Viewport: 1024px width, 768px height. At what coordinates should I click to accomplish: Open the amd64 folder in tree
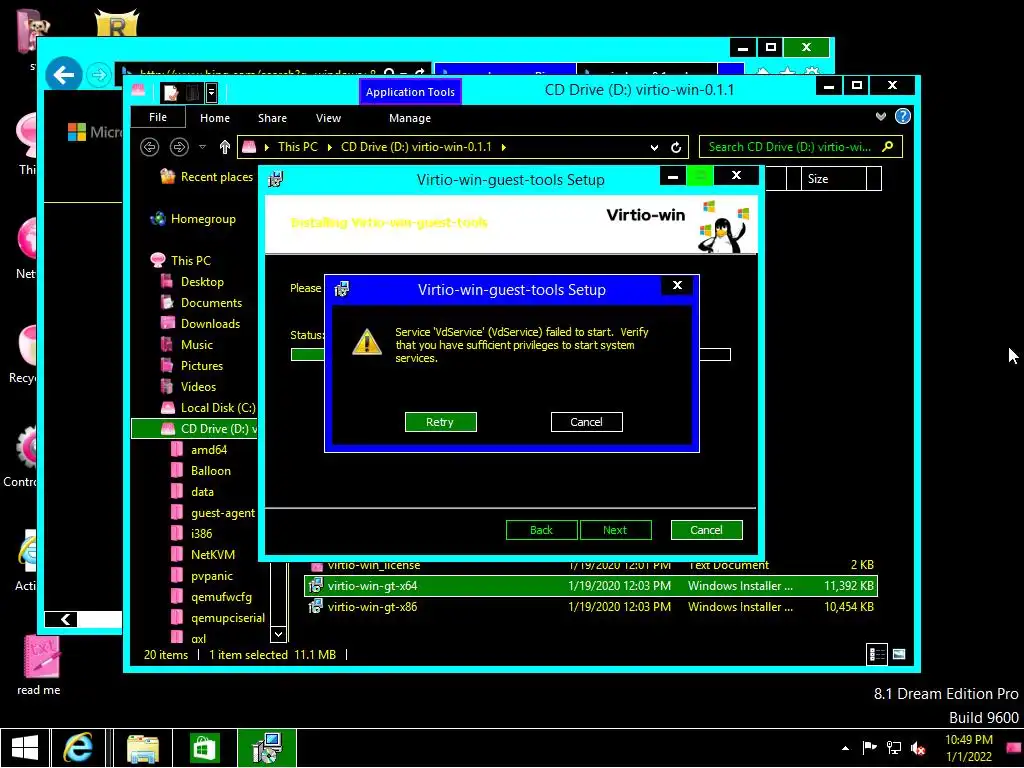pyautogui.click(x=199, y=450)
